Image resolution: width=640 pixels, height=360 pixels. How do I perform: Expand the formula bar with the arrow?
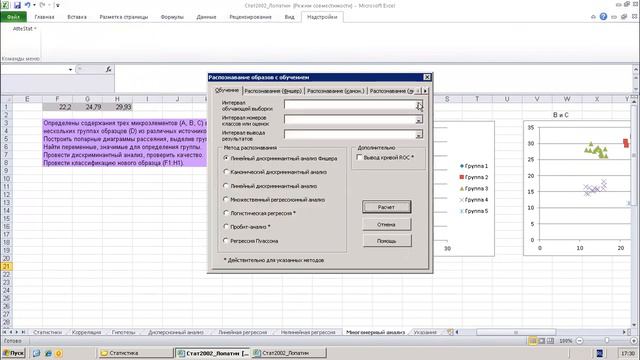(636, 69)
